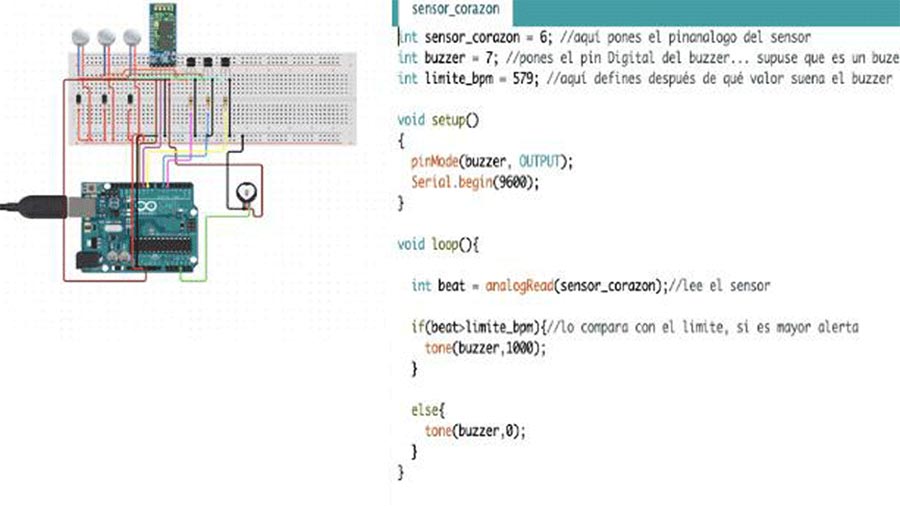
Task: Select the sensor_corazon sketch tab
Action: pyautogui.click(x=453, y=11)
